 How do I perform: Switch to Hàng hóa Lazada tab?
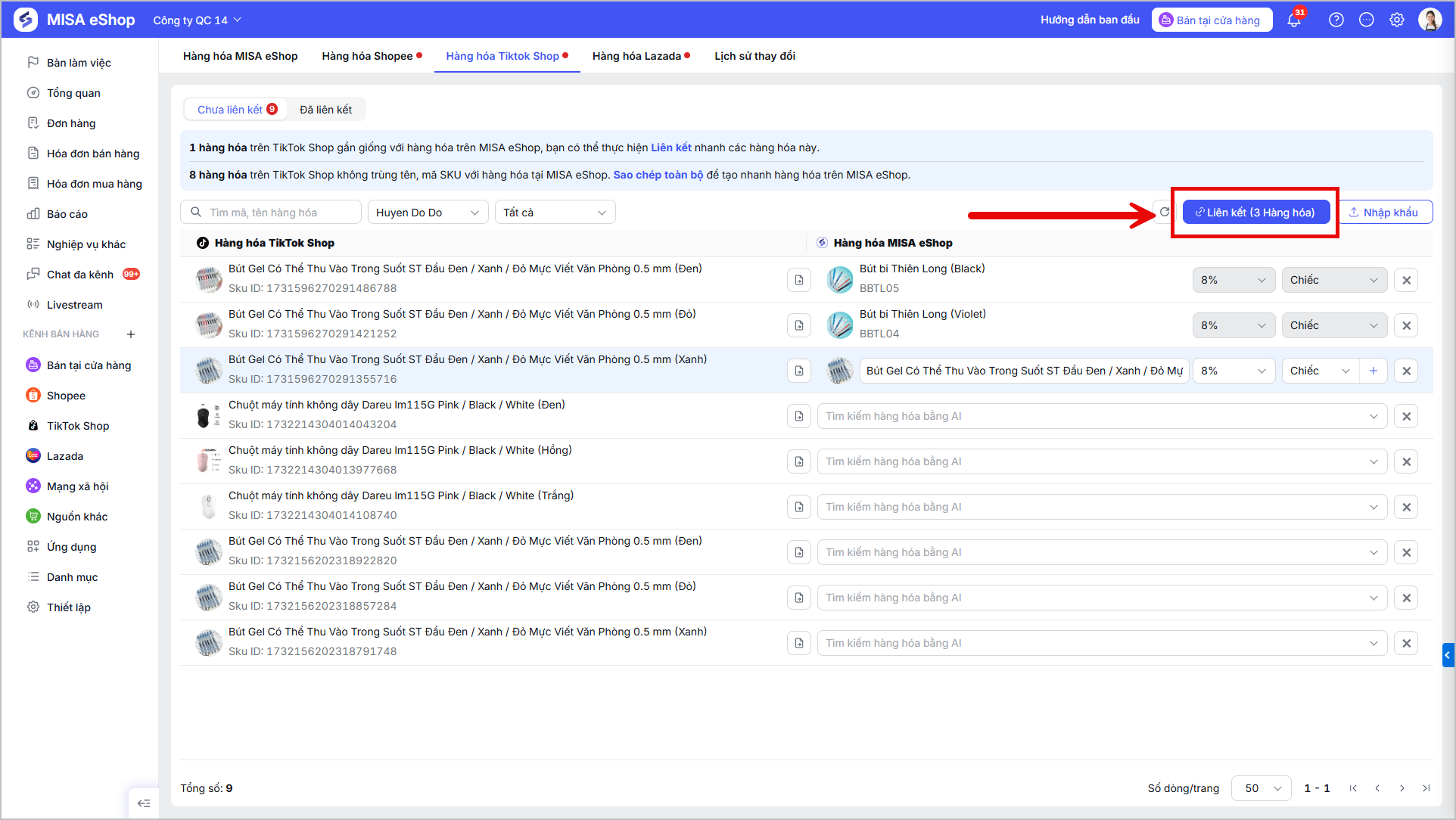pos(641,56)
